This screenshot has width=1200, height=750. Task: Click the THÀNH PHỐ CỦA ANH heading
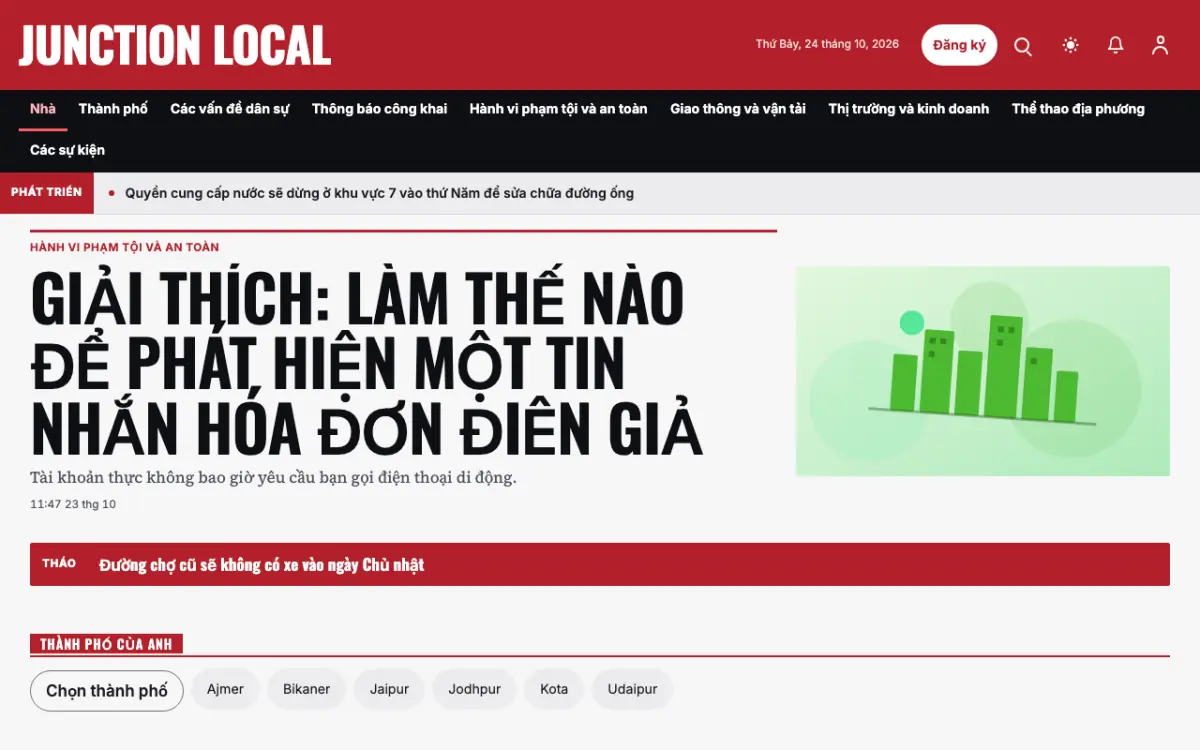(107, 645)
